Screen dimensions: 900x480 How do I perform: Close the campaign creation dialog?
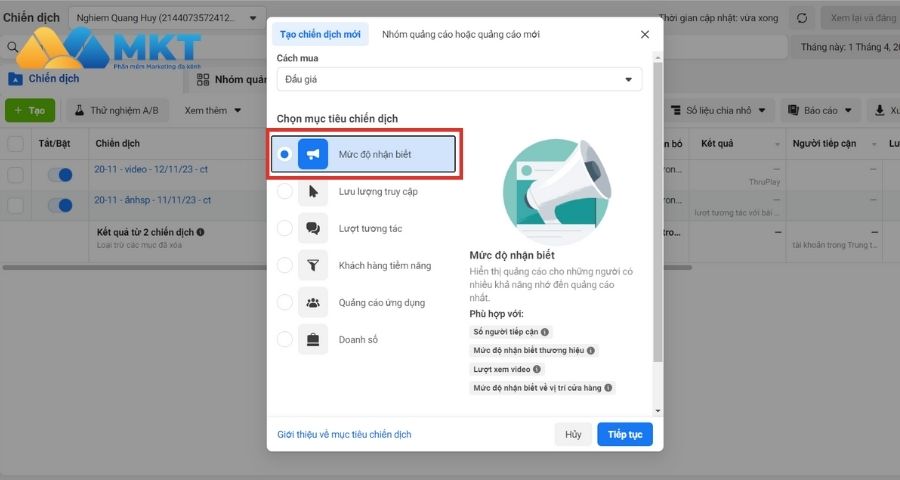coord(644,34)
